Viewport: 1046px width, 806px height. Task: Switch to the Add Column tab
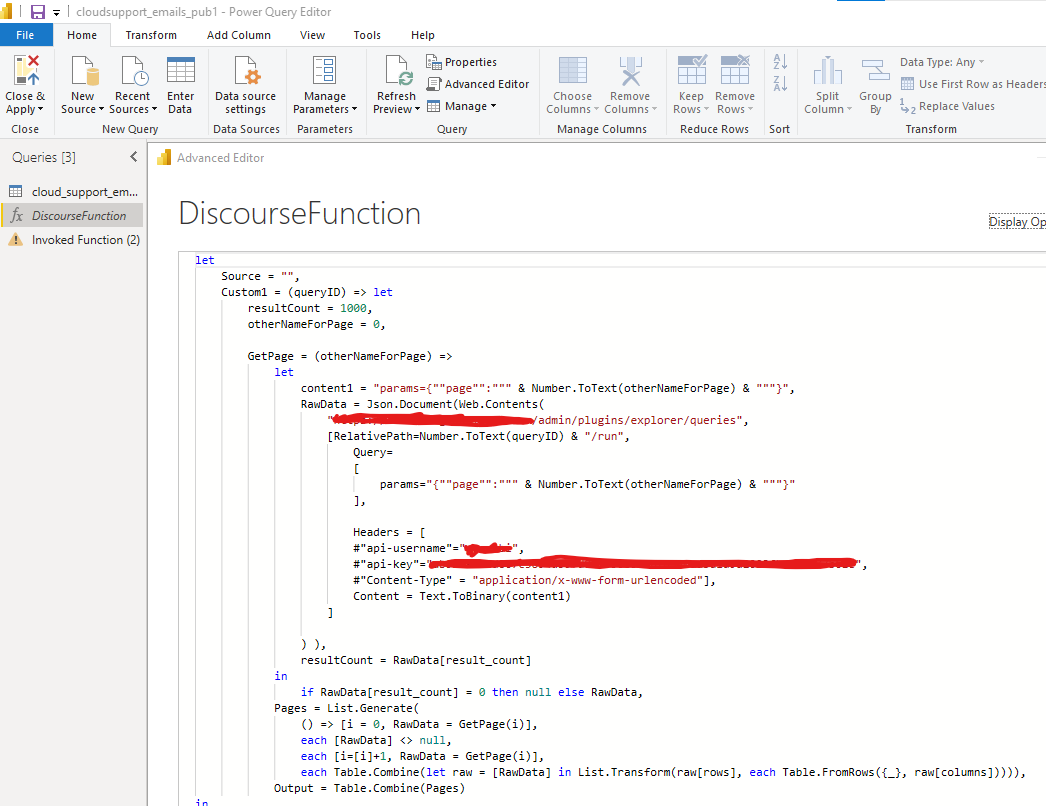tap(238, 35)
